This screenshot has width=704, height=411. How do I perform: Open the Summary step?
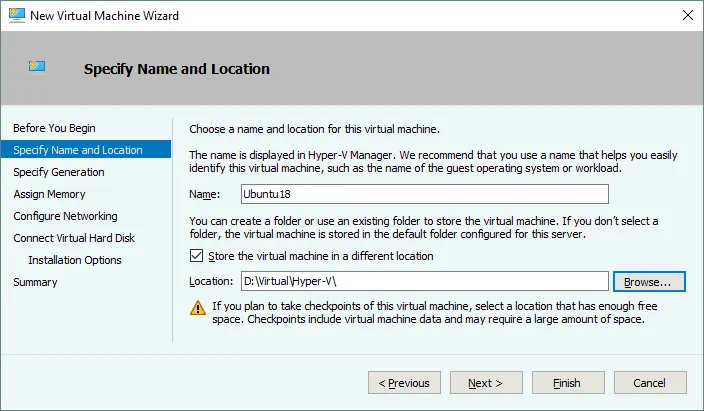(x=35, y=282)
